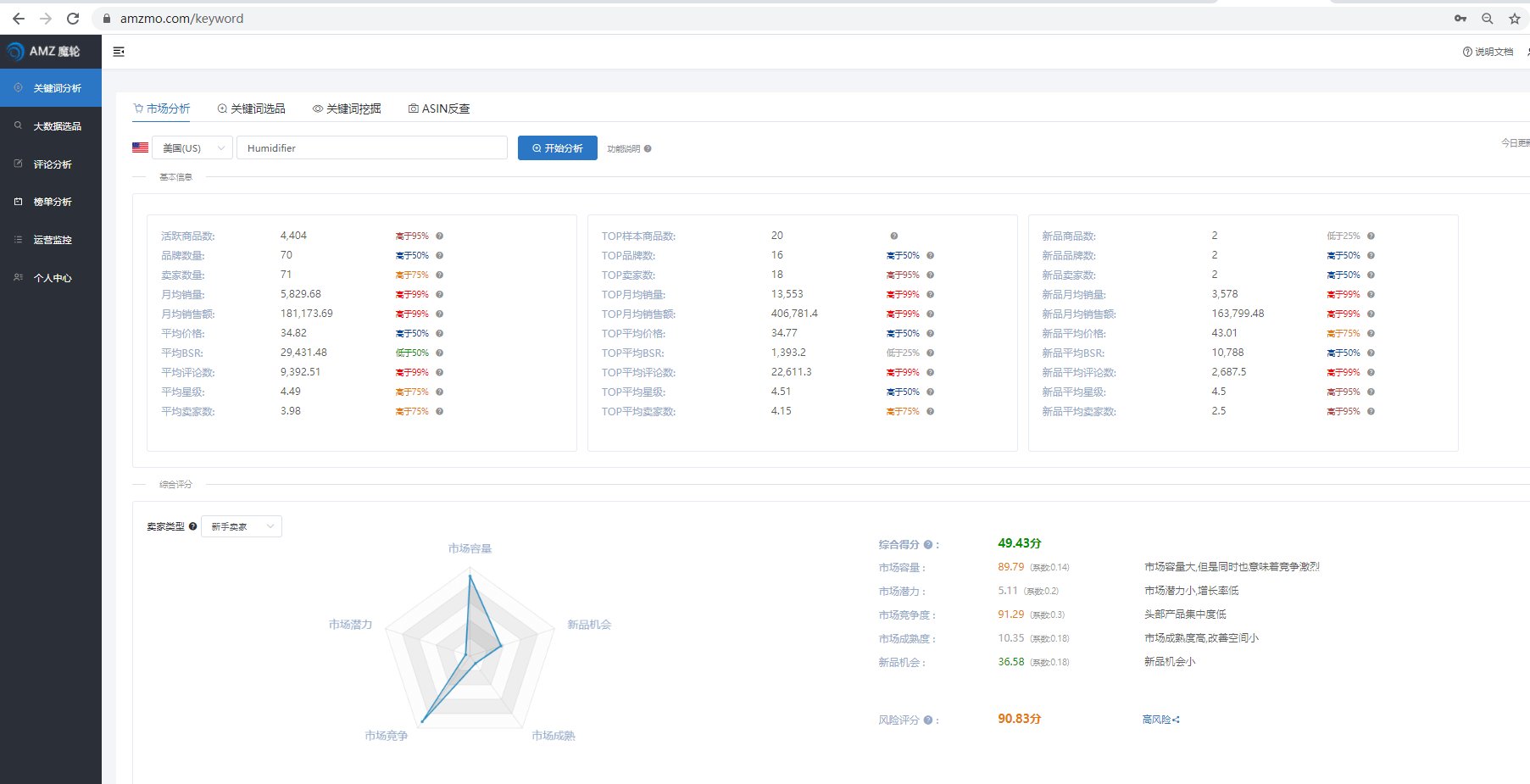Image resolution: width=1530 pixels, height=784 pixels.
Task: Click the help icon in 活跃商品数 row
Action: 439,236
